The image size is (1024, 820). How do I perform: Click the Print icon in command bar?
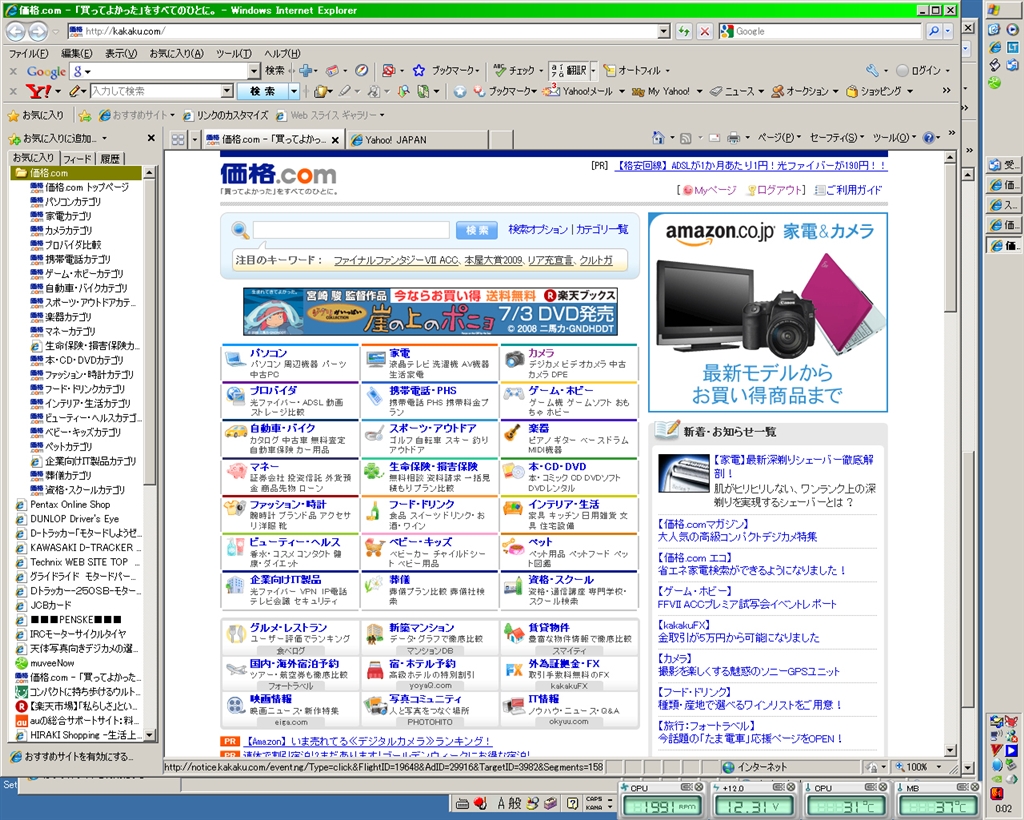(734, 138)
